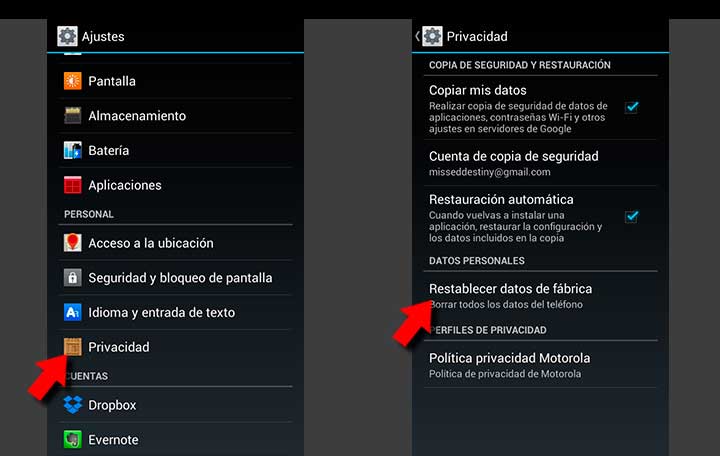Screen dimensions: 720x456
Task: Select the Privacidad menu entry text
Action: click(119, 347)
